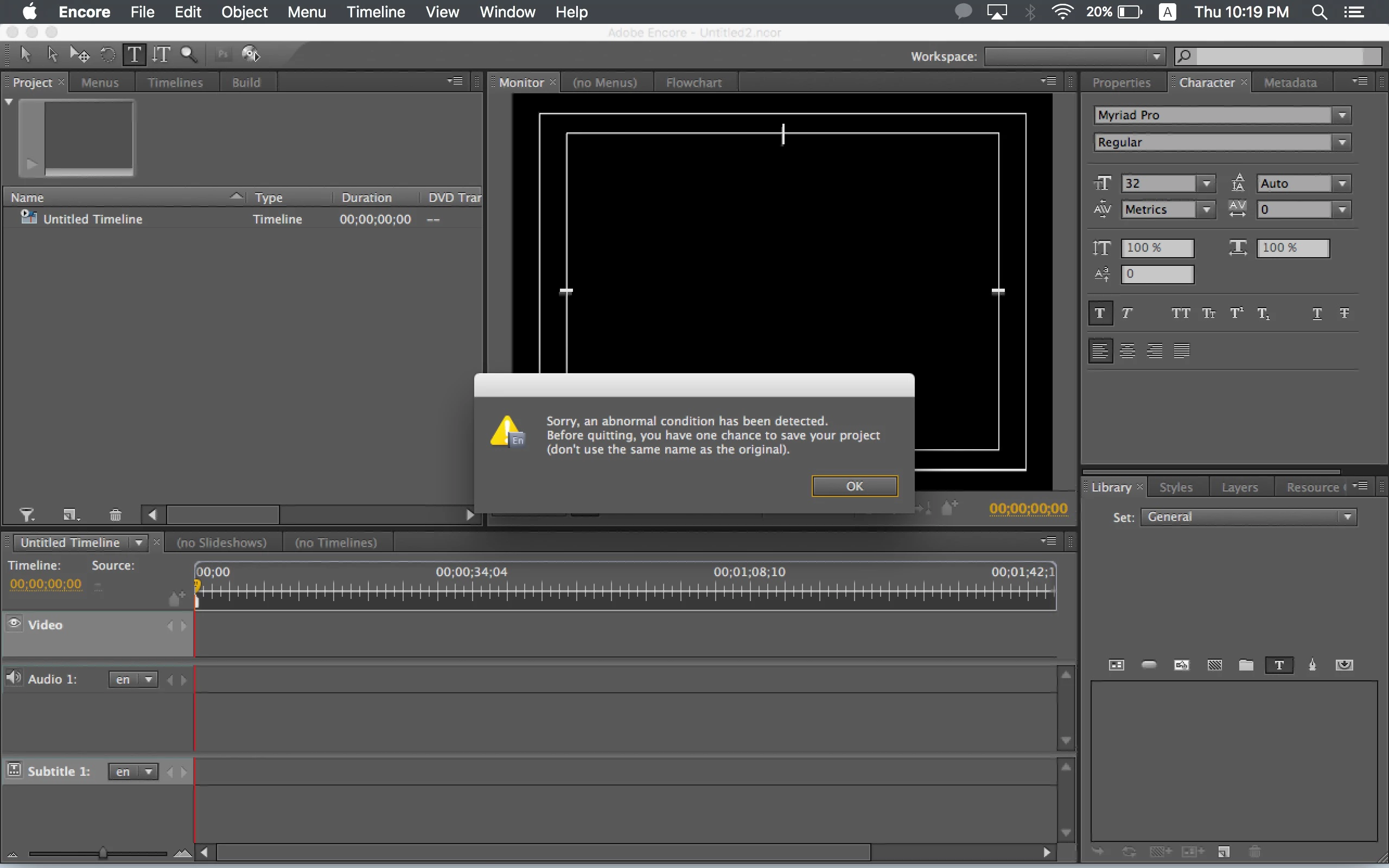Click OK in the error dialog
Viewport: 1389px width, 868px height.
[854, 486]
